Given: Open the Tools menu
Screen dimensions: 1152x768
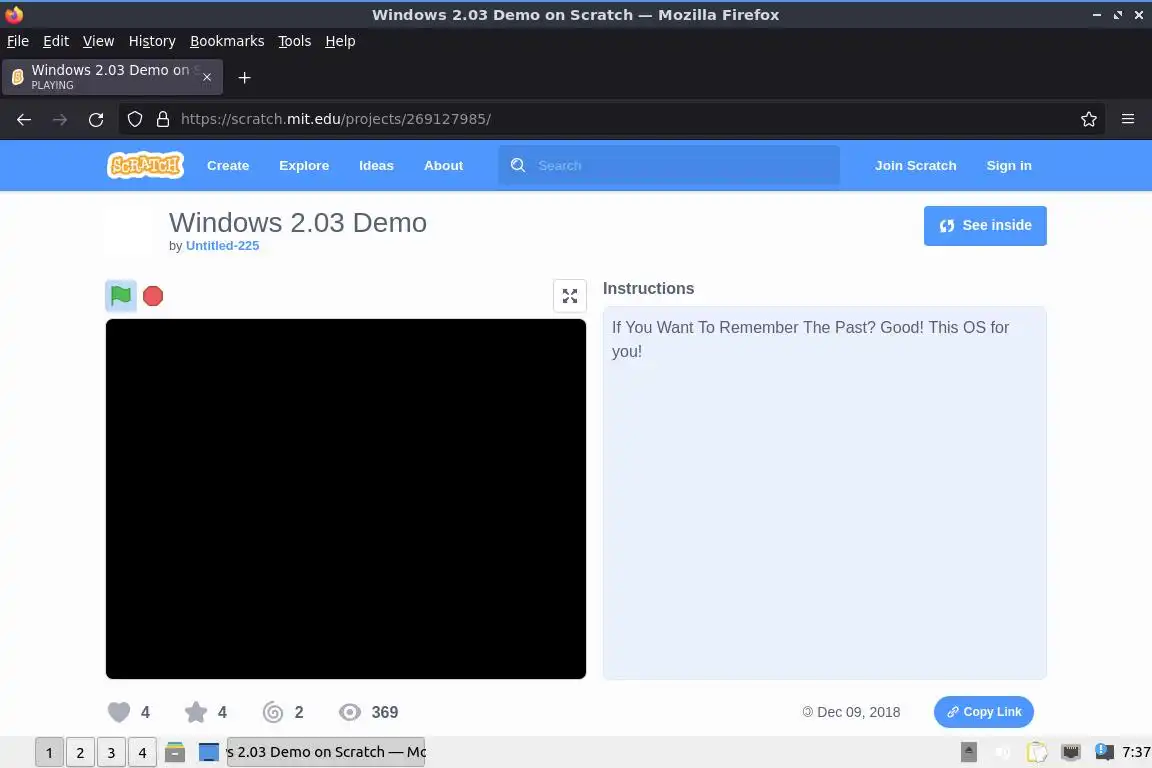Looking at the screenshot, I should (295, 41).
